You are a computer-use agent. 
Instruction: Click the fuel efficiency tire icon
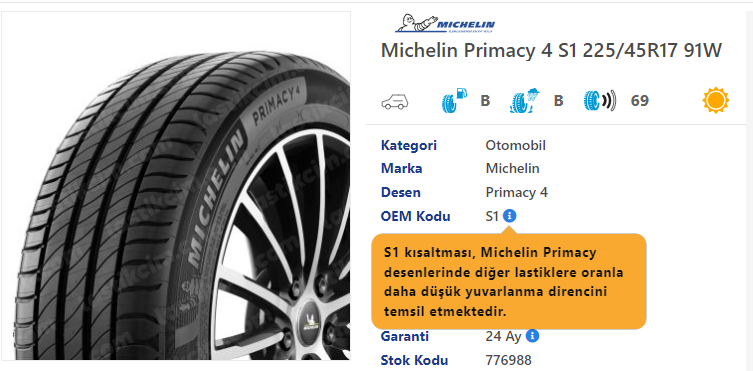(454, 101)
